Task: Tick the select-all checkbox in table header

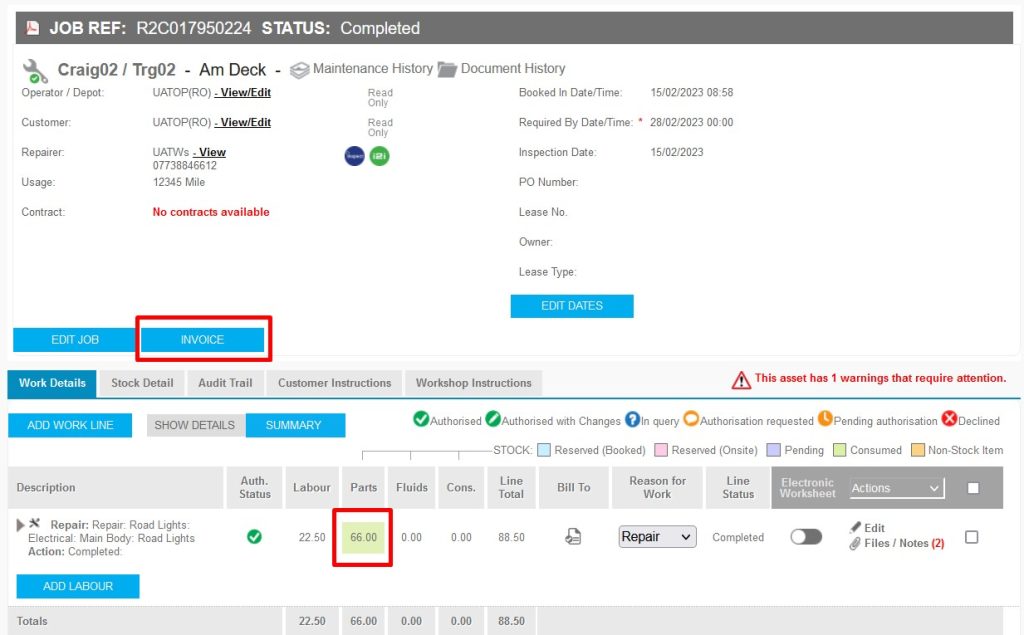Action: (973, 488)
